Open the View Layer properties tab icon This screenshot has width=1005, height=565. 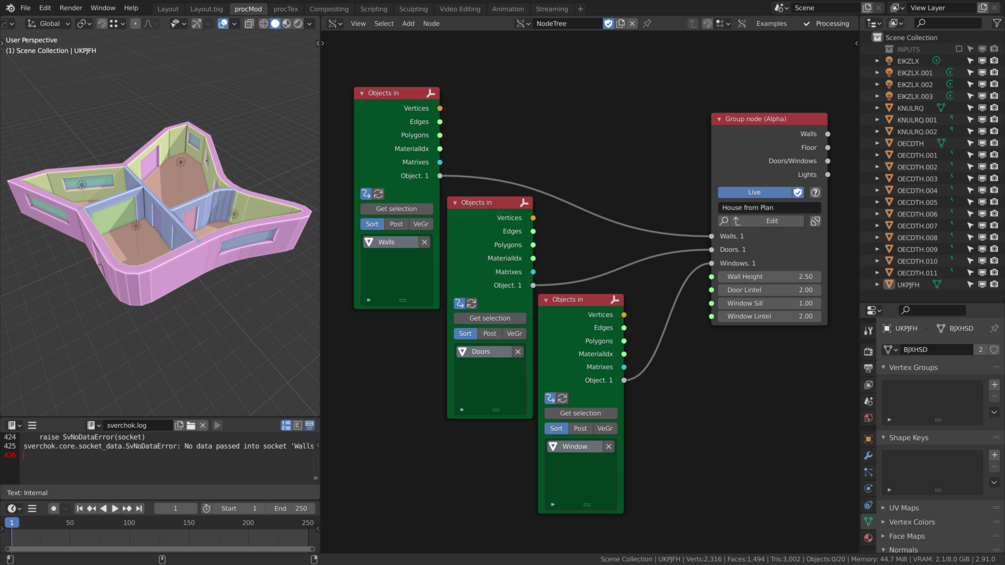[x=868, y=385]
